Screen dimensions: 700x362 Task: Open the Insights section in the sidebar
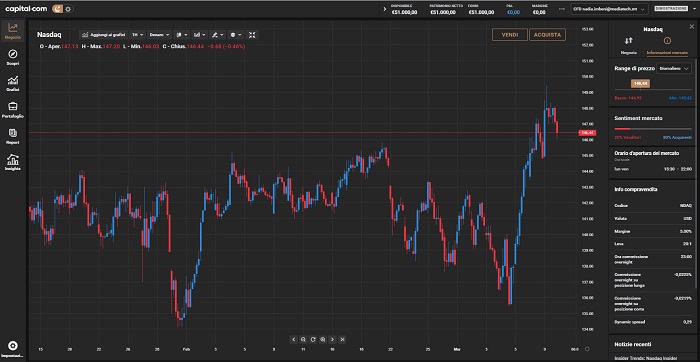point(12,162)
